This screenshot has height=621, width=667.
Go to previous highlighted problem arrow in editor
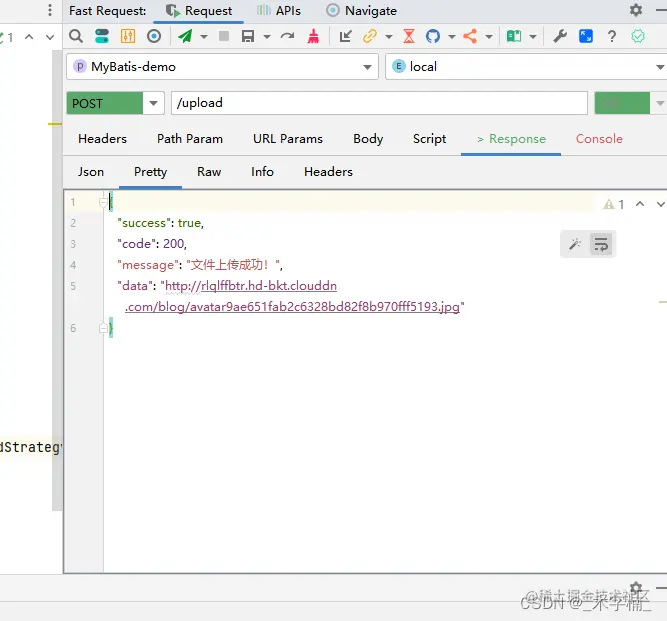point(640,204)
